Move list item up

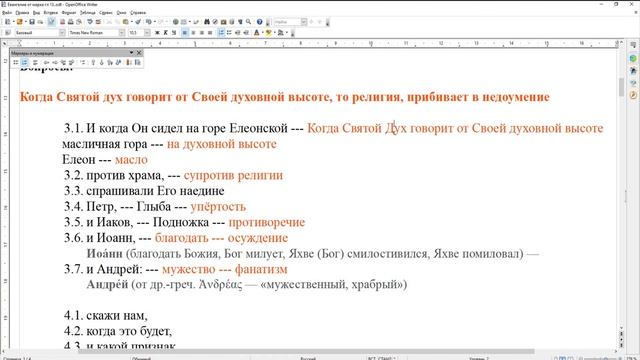click(x=93, y=62)
